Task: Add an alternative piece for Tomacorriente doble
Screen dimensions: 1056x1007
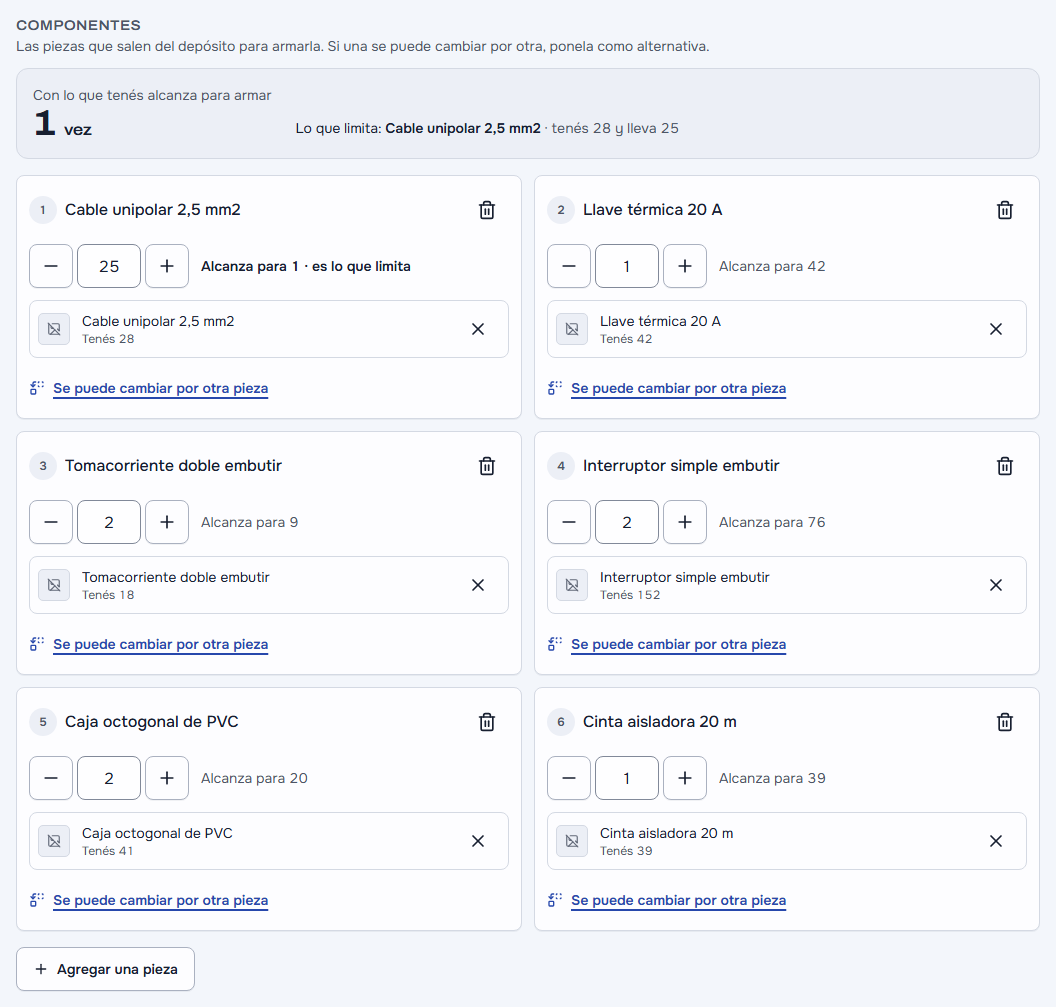Action: (160, 645)
